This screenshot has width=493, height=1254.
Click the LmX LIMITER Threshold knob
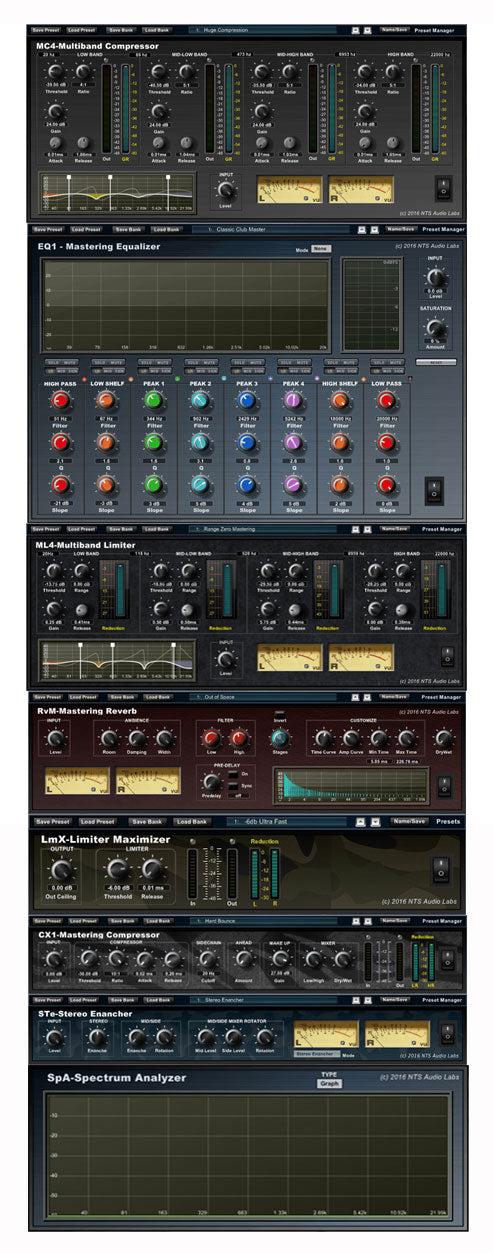point(118,870)
